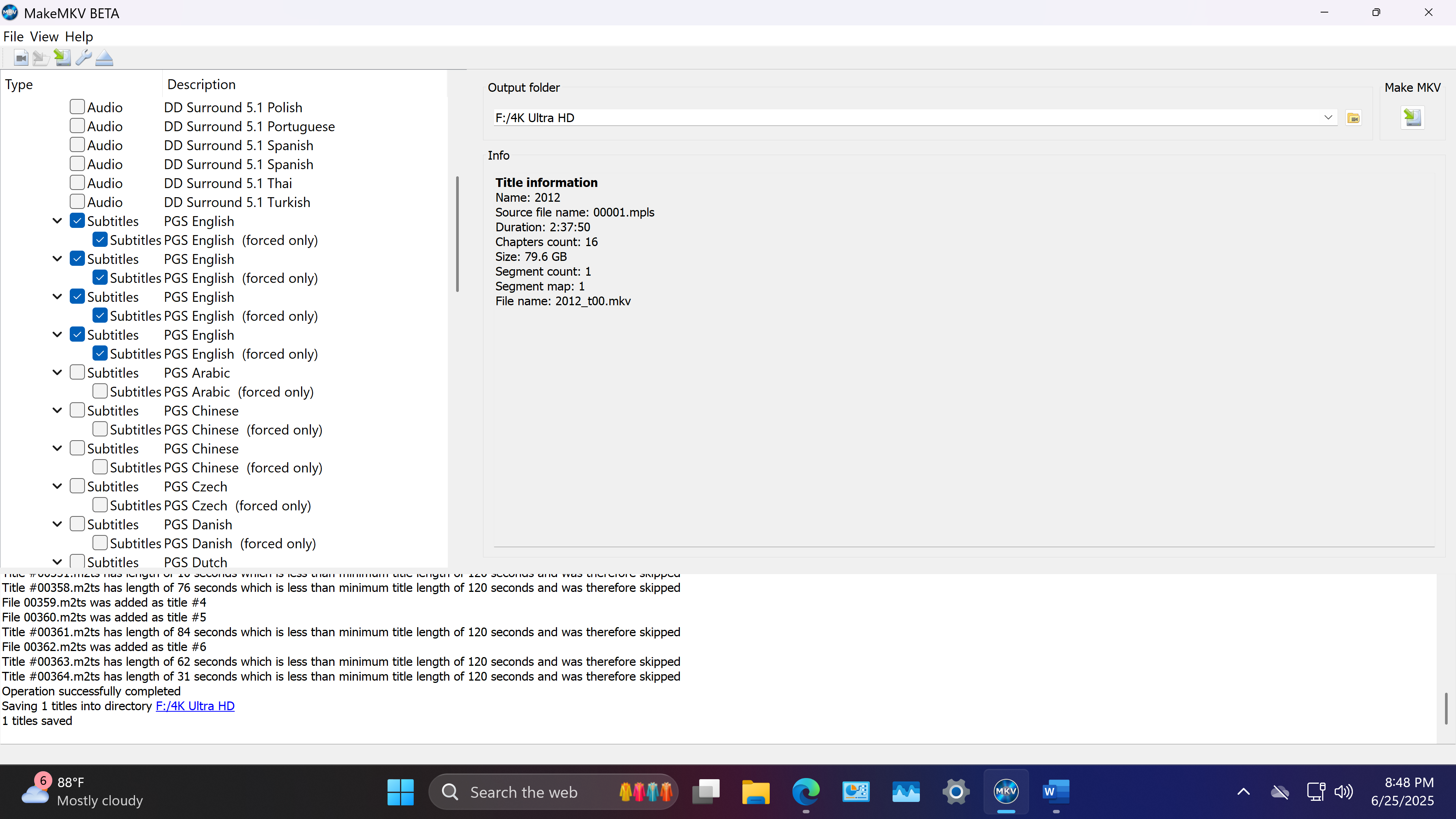Select the PGS Dutch subtitles row
The height and width of the screenshot is (819, 1456).
(x=196, y=562)
